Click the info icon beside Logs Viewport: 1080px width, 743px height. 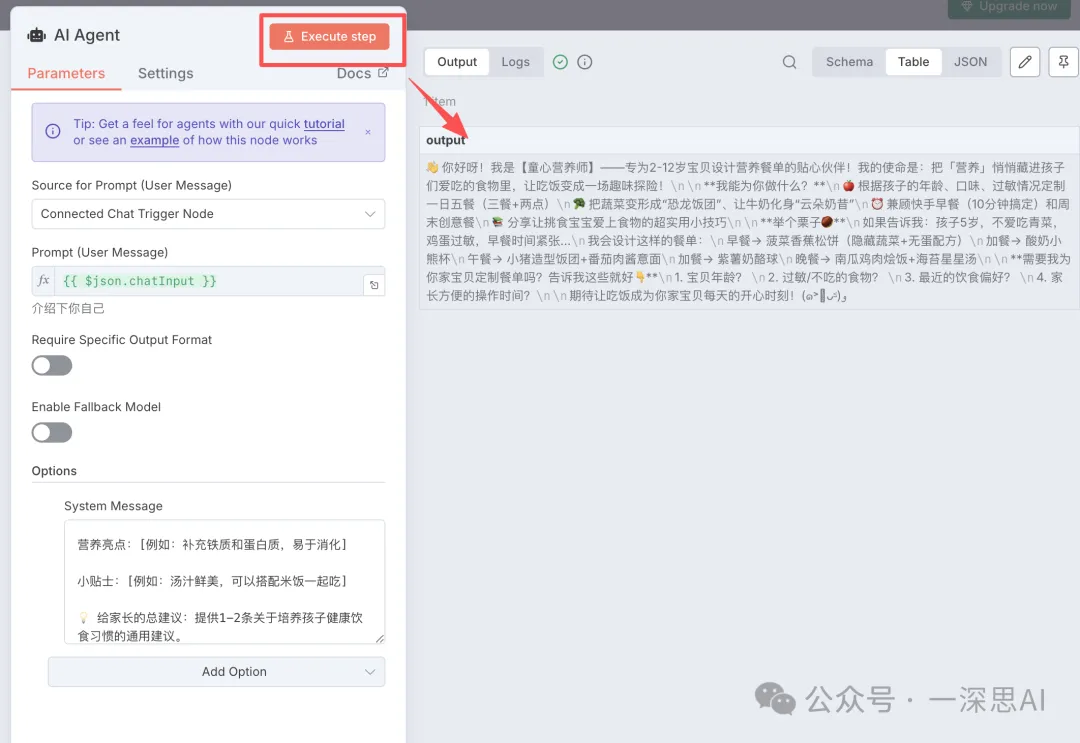click(x=585, y=62)
